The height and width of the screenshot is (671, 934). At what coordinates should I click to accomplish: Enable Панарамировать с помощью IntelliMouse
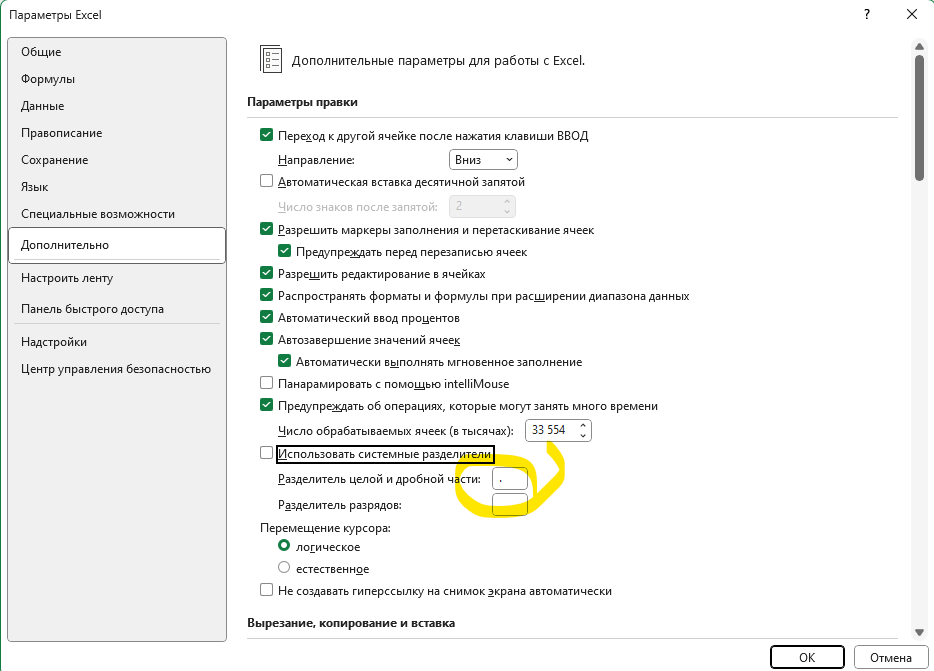point(266,383)
